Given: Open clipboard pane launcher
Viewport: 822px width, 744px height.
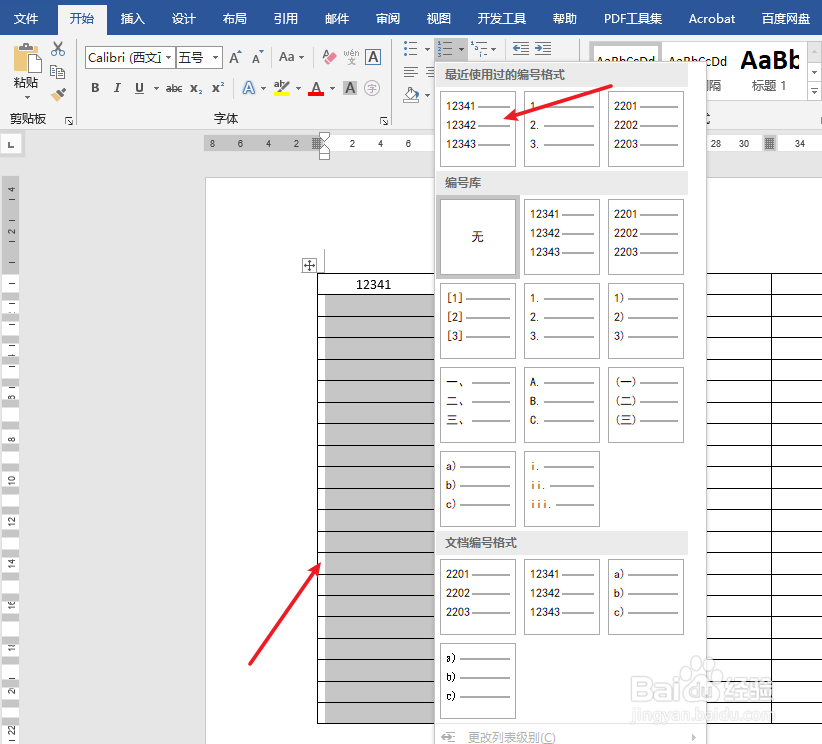Looking at the screenshot, I should click(69, 121).
